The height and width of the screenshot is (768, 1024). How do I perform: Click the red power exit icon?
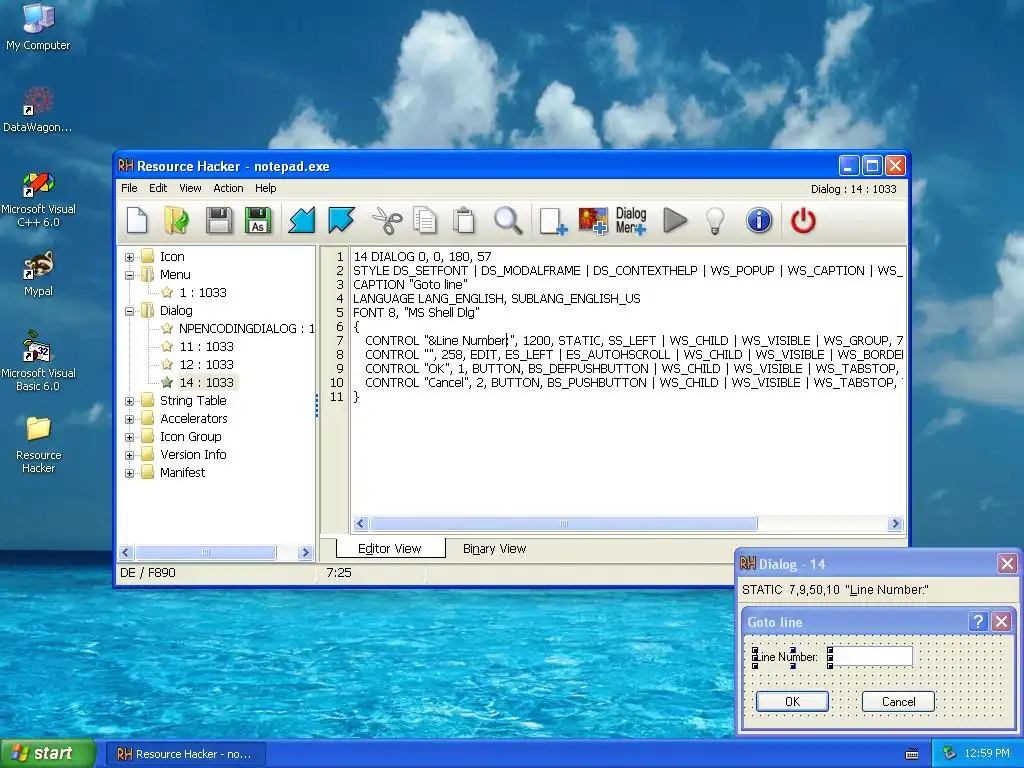[803, 221]
